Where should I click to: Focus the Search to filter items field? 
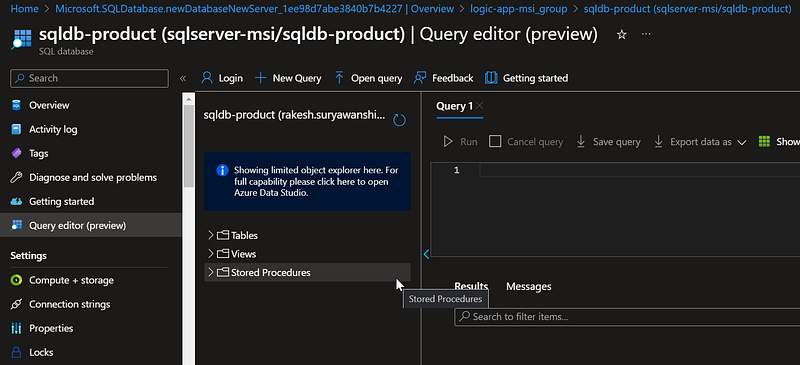coord(627,317)
